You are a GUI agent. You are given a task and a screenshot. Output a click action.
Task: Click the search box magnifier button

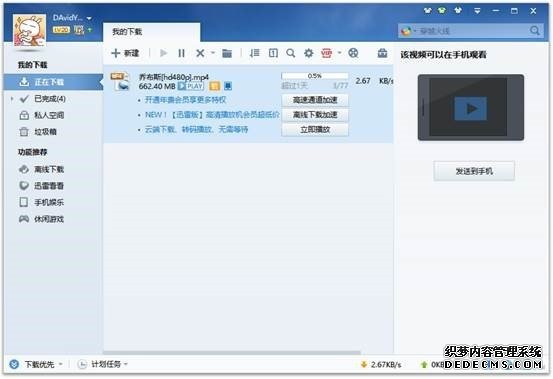coord(535,31)
